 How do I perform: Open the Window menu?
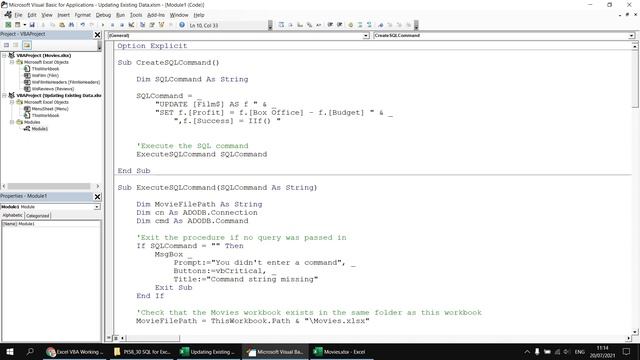coord(179,15)
